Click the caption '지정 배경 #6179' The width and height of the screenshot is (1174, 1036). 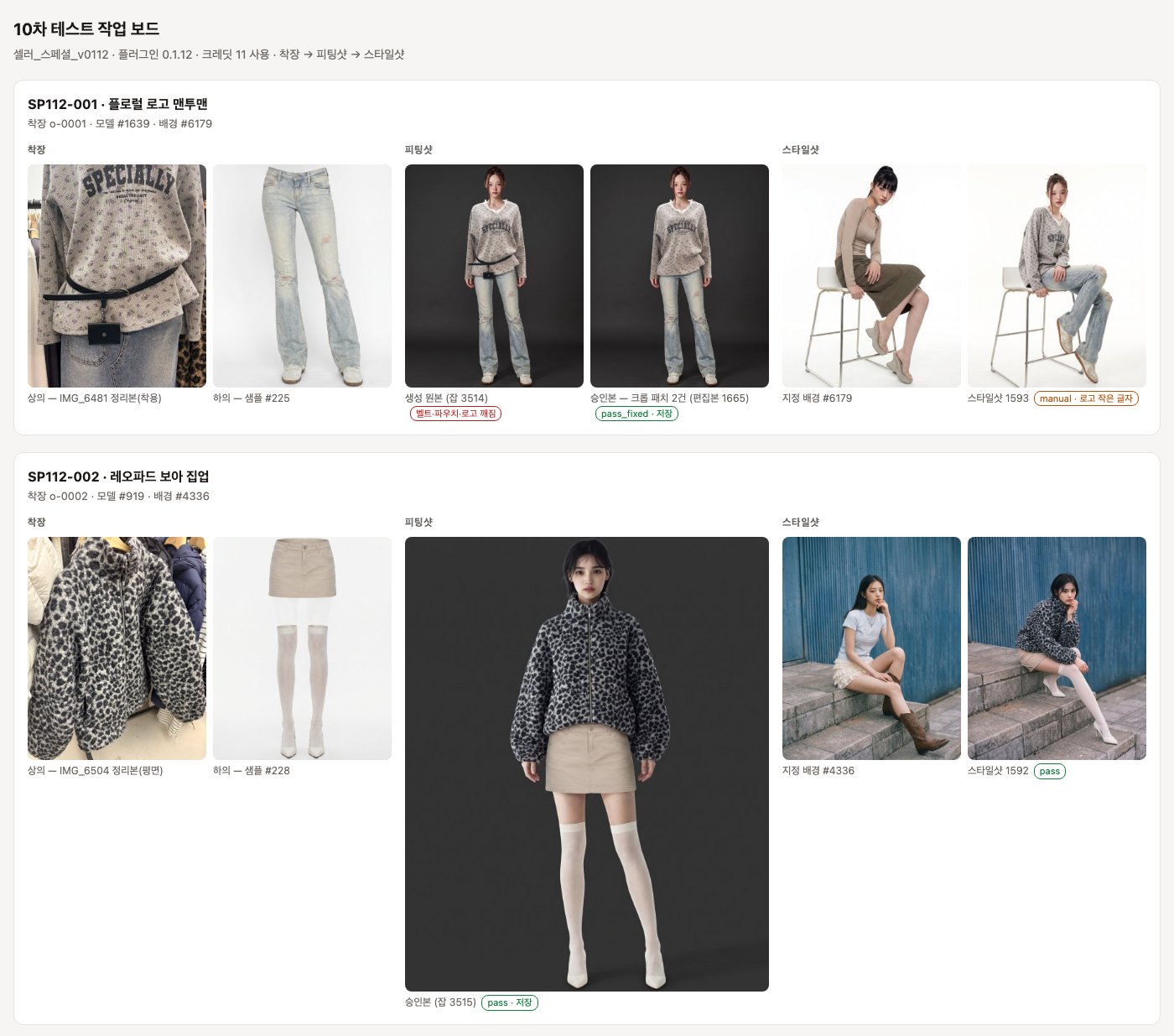(817, 398)
